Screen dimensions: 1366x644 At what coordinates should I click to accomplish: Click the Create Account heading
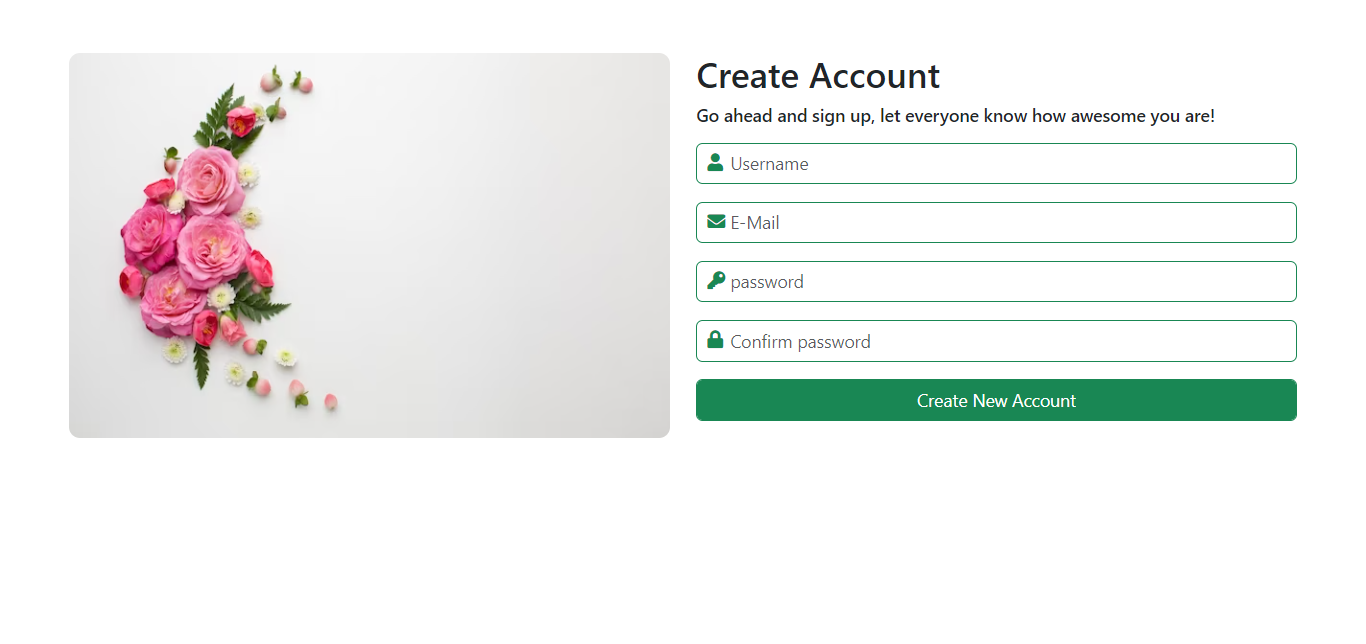818,75
